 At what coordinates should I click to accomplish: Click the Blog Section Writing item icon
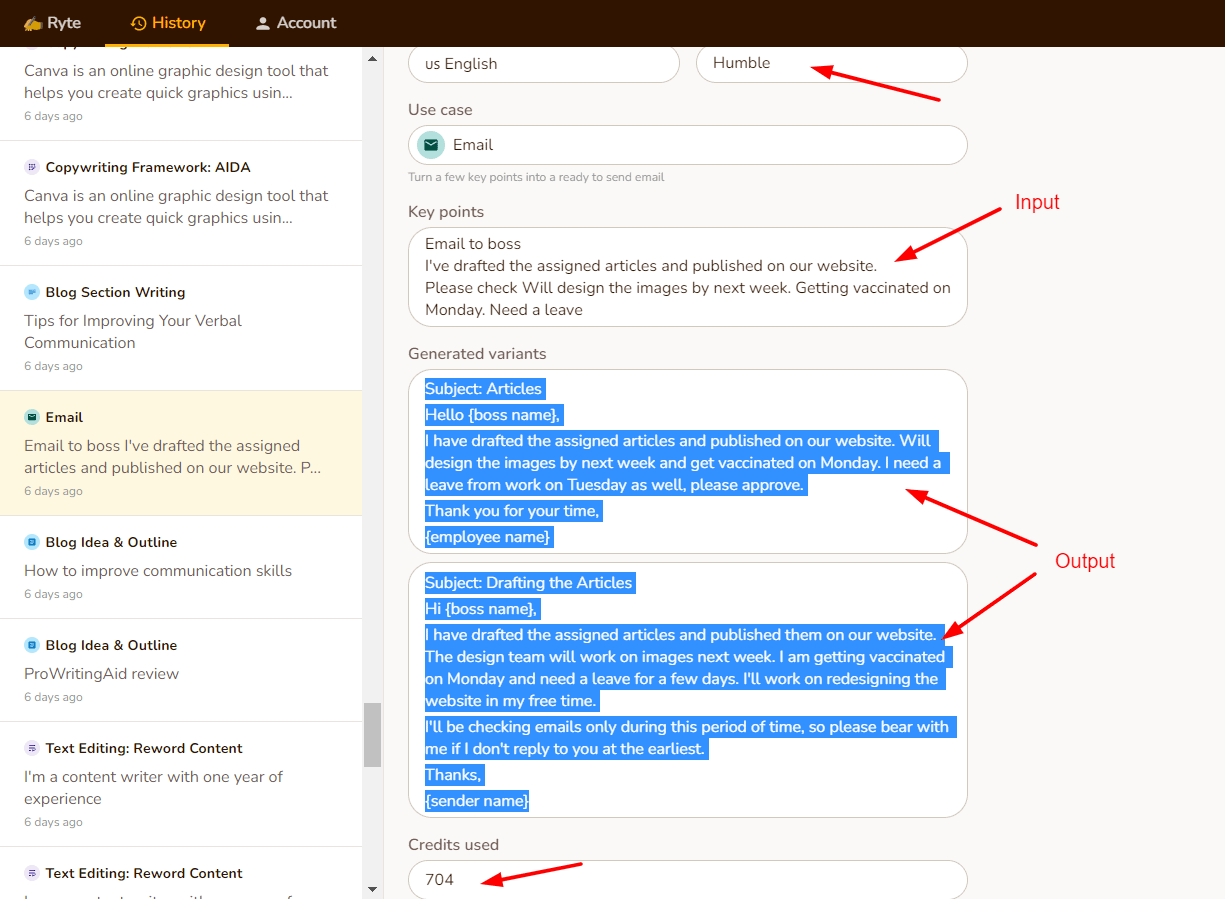coord(32,292)
